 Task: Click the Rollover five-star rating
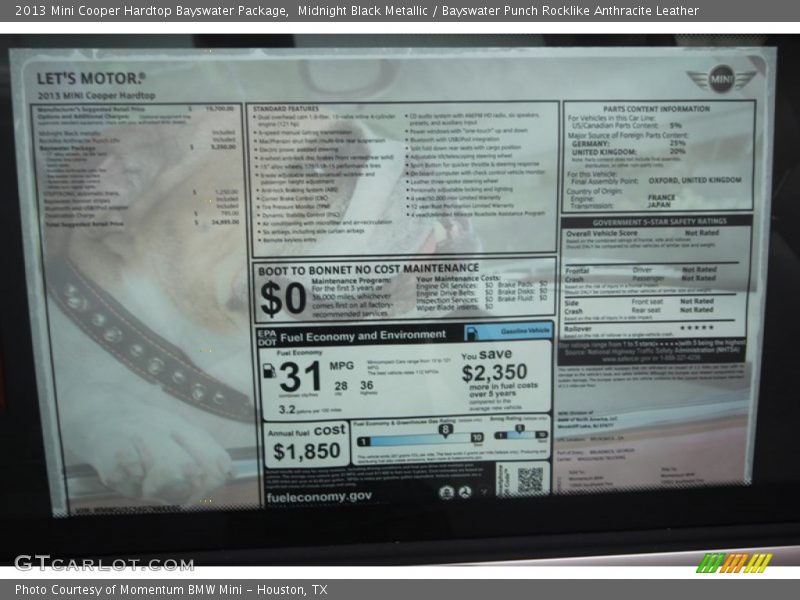point(697,328)
